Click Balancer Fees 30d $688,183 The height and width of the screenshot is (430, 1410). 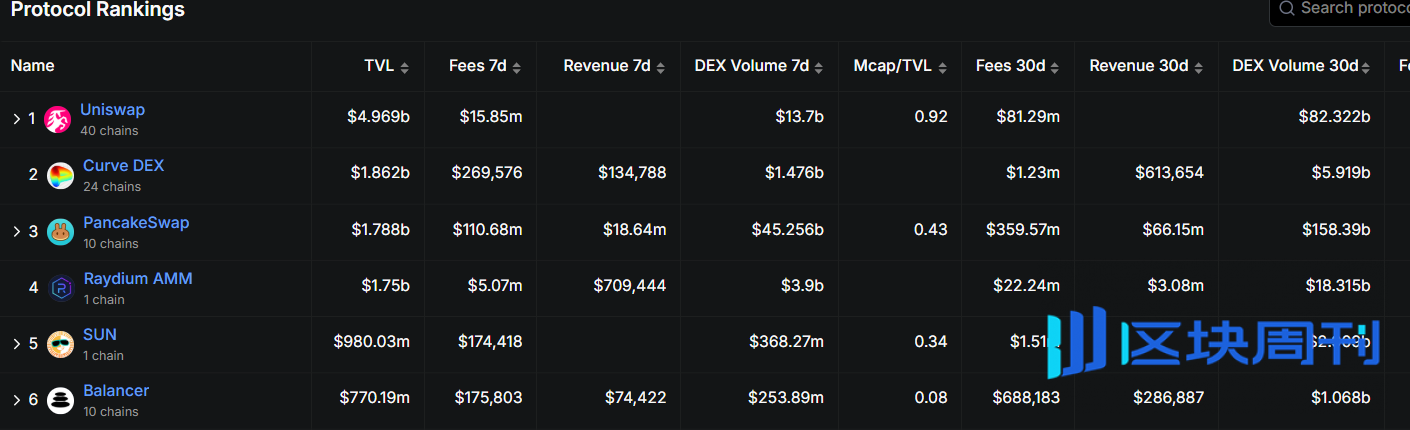(1026, 398)
